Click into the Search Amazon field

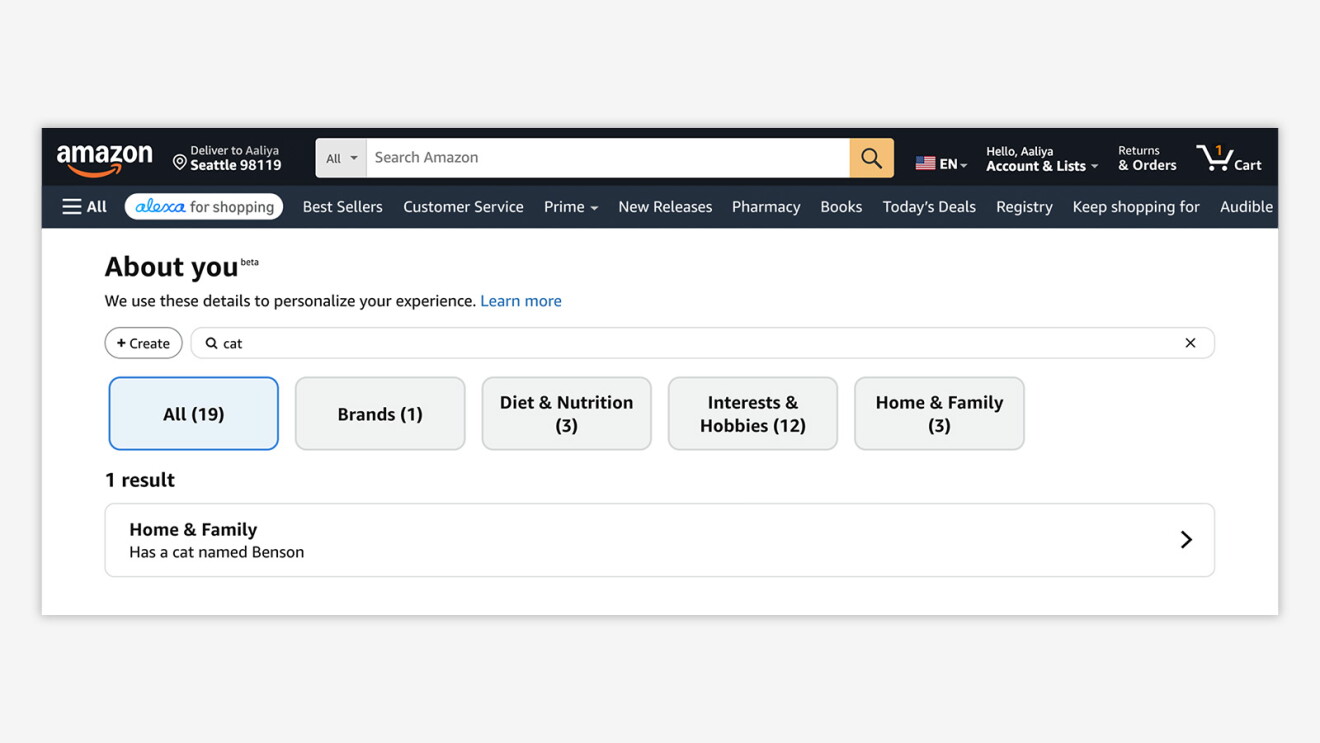tap(608, 158)
